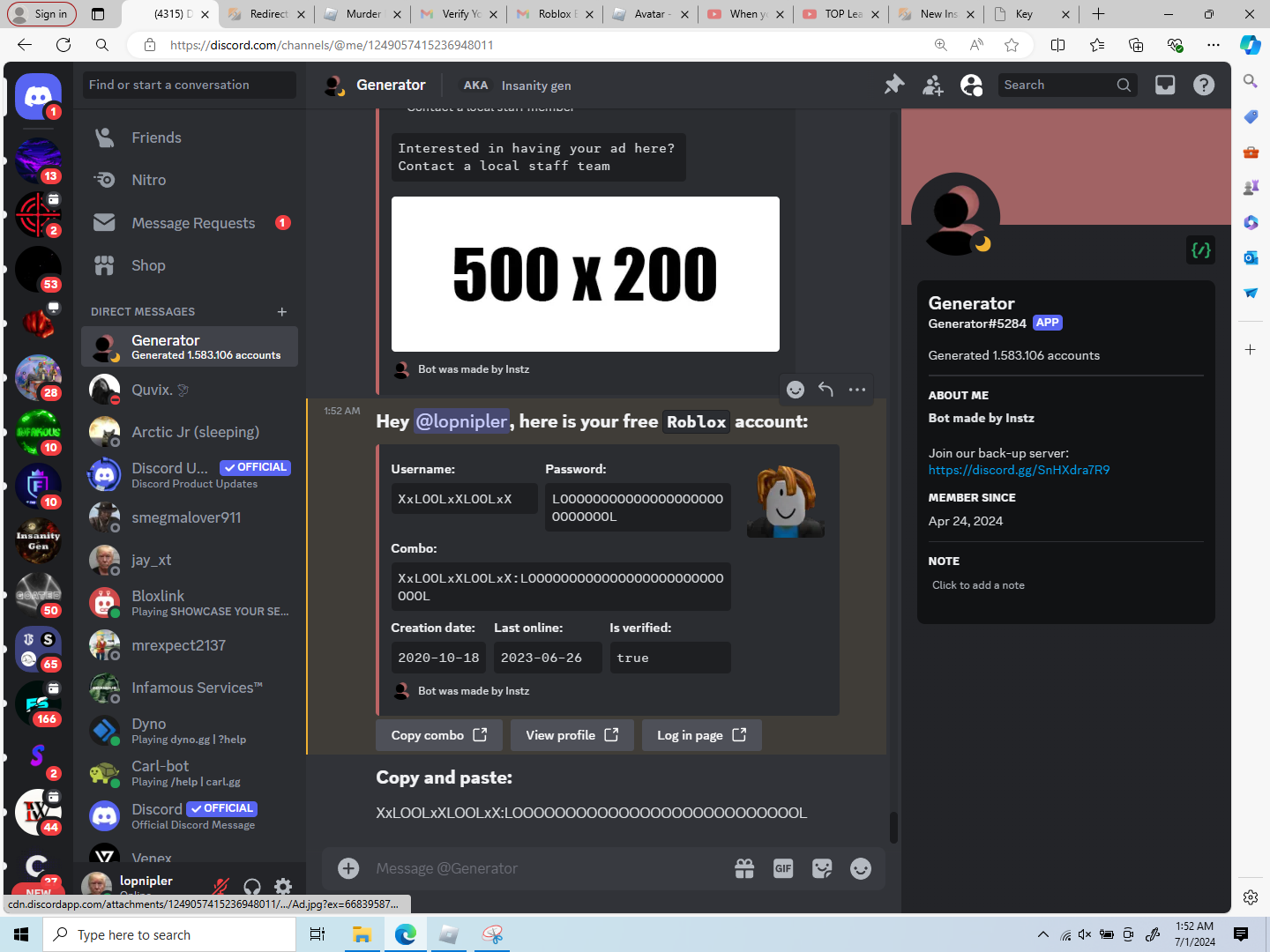
Task: Switch to the Redirect browser tab
Action: pyautogui.click(x=267, y=14)
